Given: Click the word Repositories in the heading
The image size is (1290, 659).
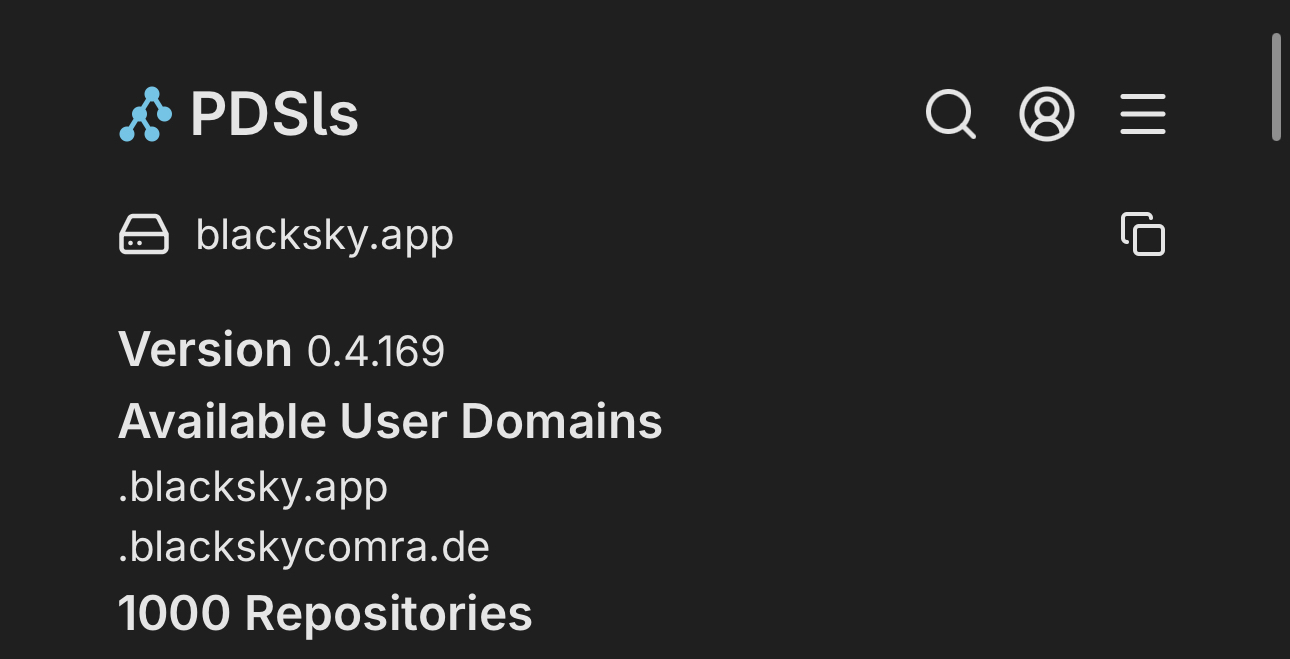Looking at the screenshot, I should pyautogui.click(x=388, y=613).
